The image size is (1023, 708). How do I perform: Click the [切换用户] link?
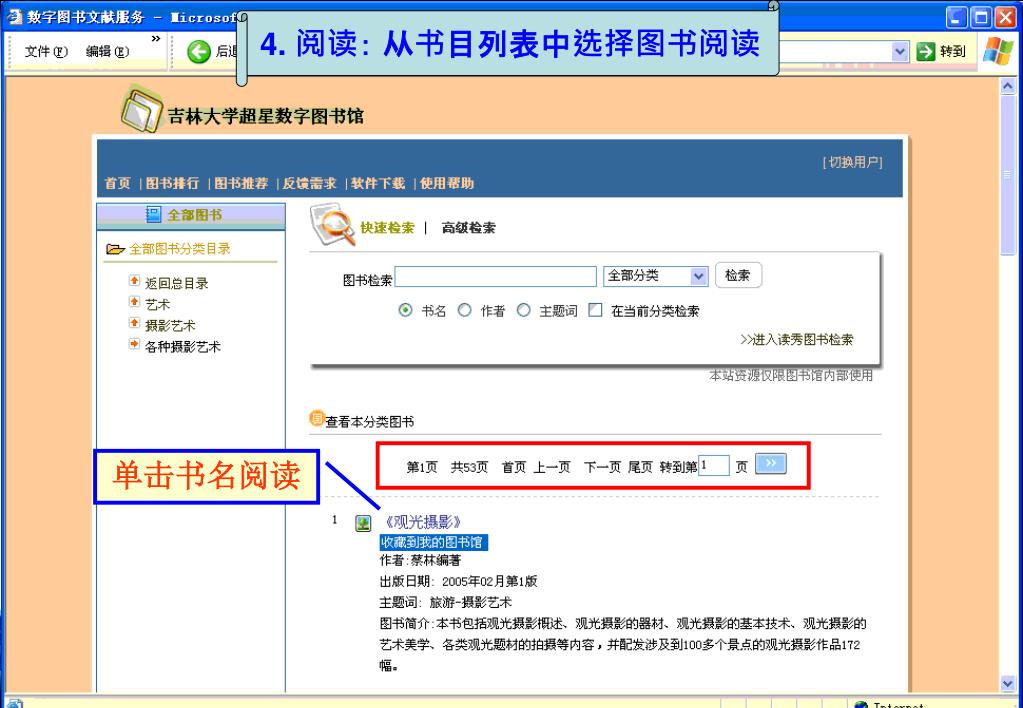pos(853,162)
